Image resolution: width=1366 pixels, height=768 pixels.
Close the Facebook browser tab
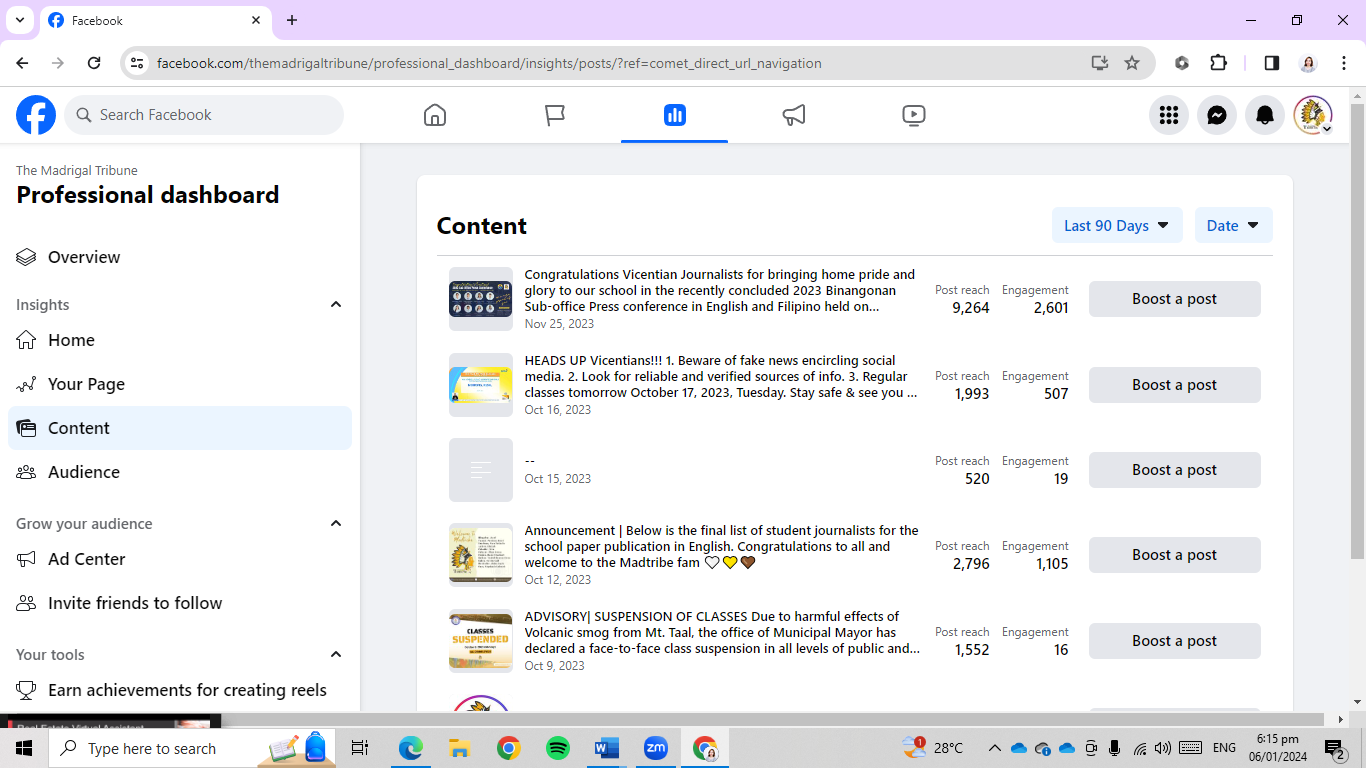click(x=256, y=20)
